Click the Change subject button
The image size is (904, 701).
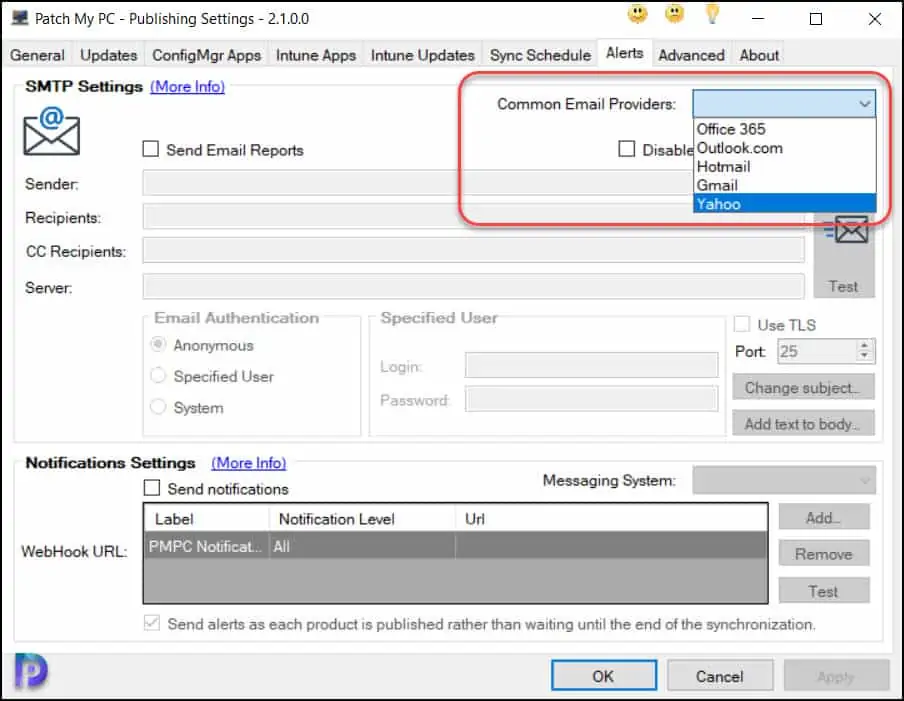803,387
